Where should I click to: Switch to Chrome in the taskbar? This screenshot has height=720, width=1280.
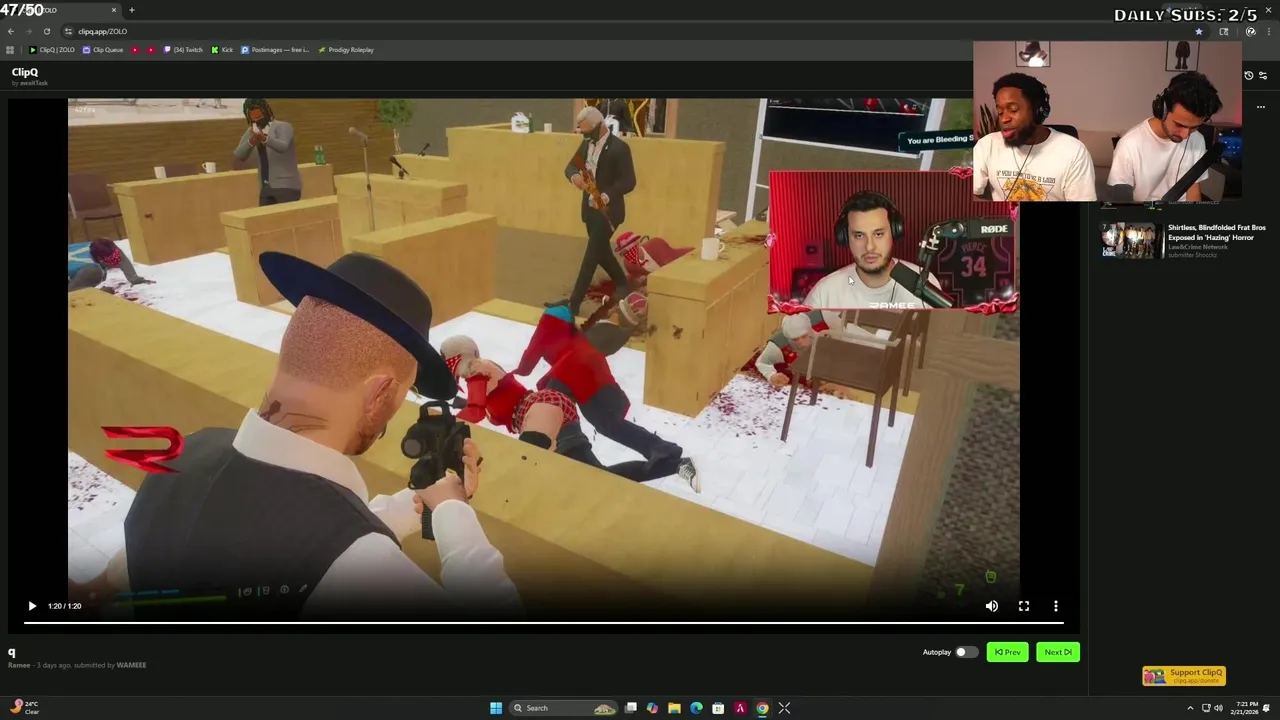pos(762,708)
